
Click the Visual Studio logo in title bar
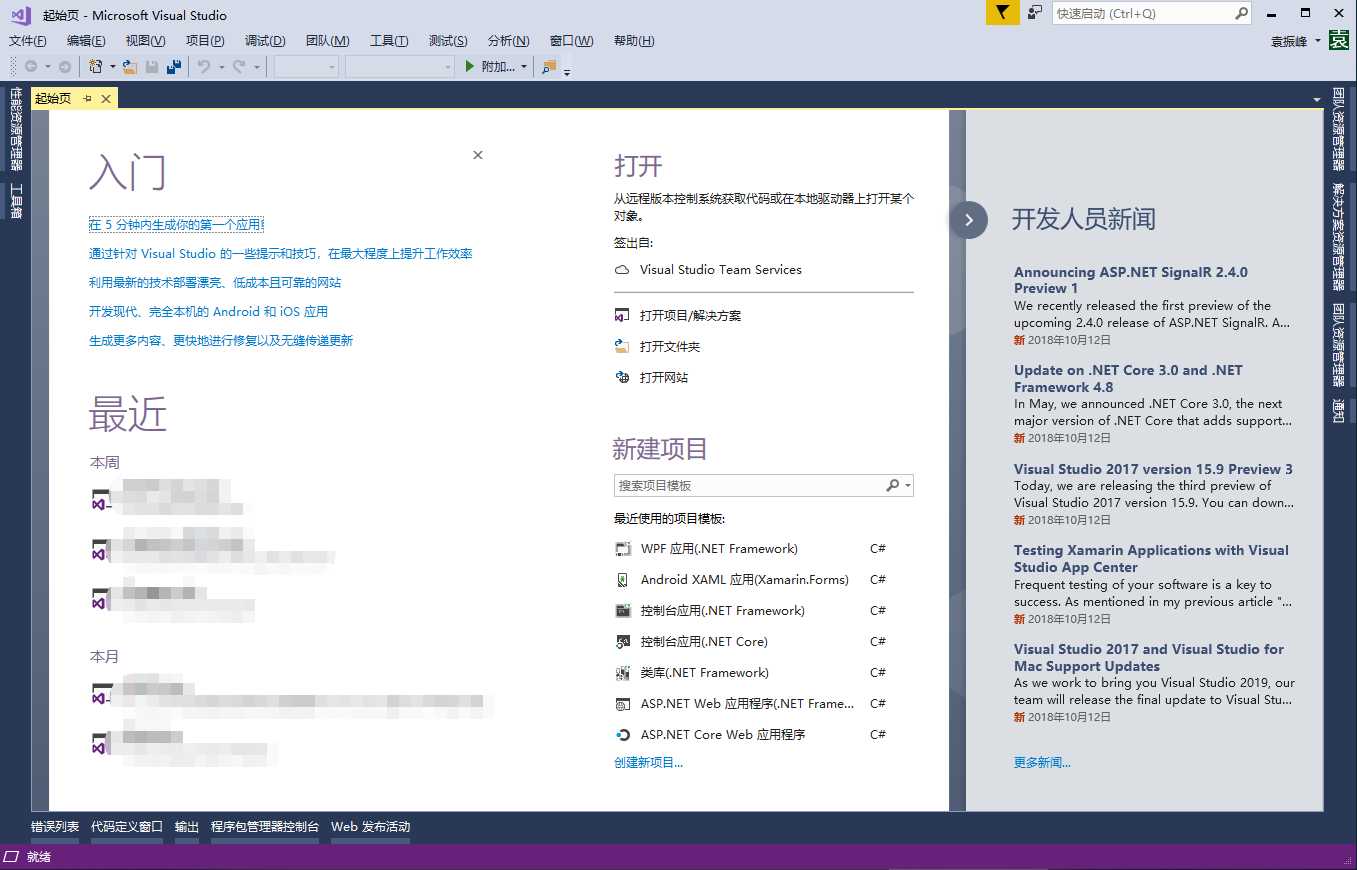tap(21, 14)
